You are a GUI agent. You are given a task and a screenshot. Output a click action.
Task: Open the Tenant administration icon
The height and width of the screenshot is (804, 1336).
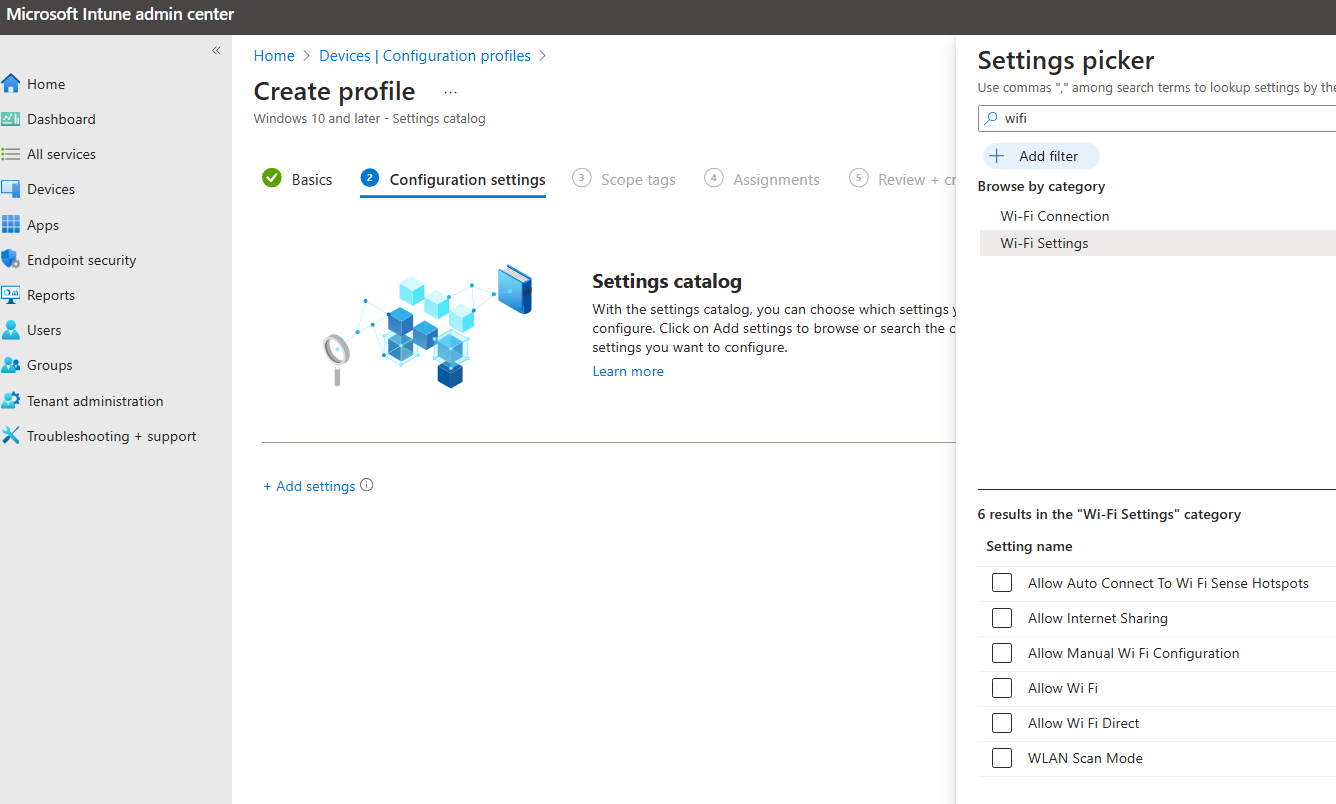[11, 401]
